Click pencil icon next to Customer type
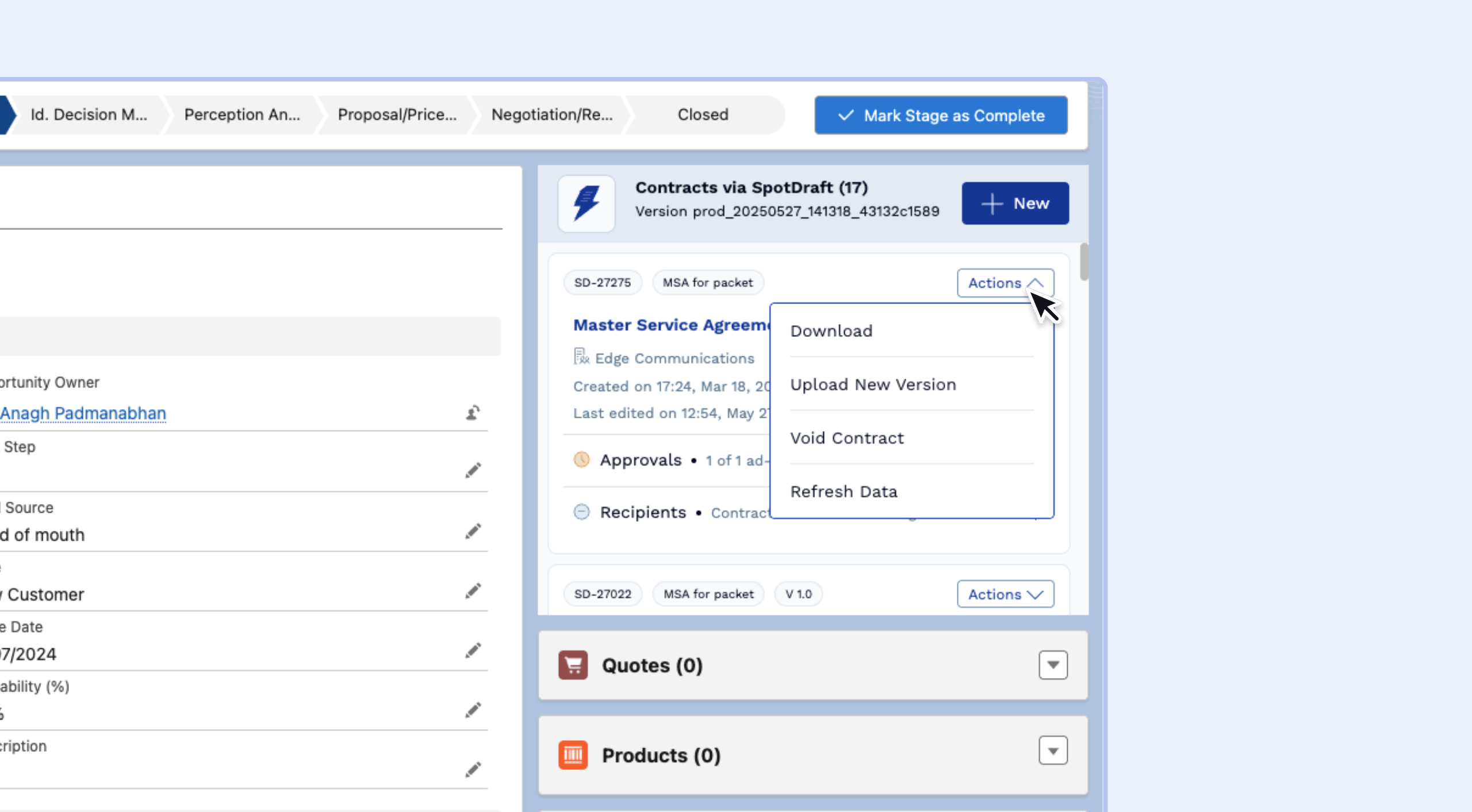 click(473, 591)
